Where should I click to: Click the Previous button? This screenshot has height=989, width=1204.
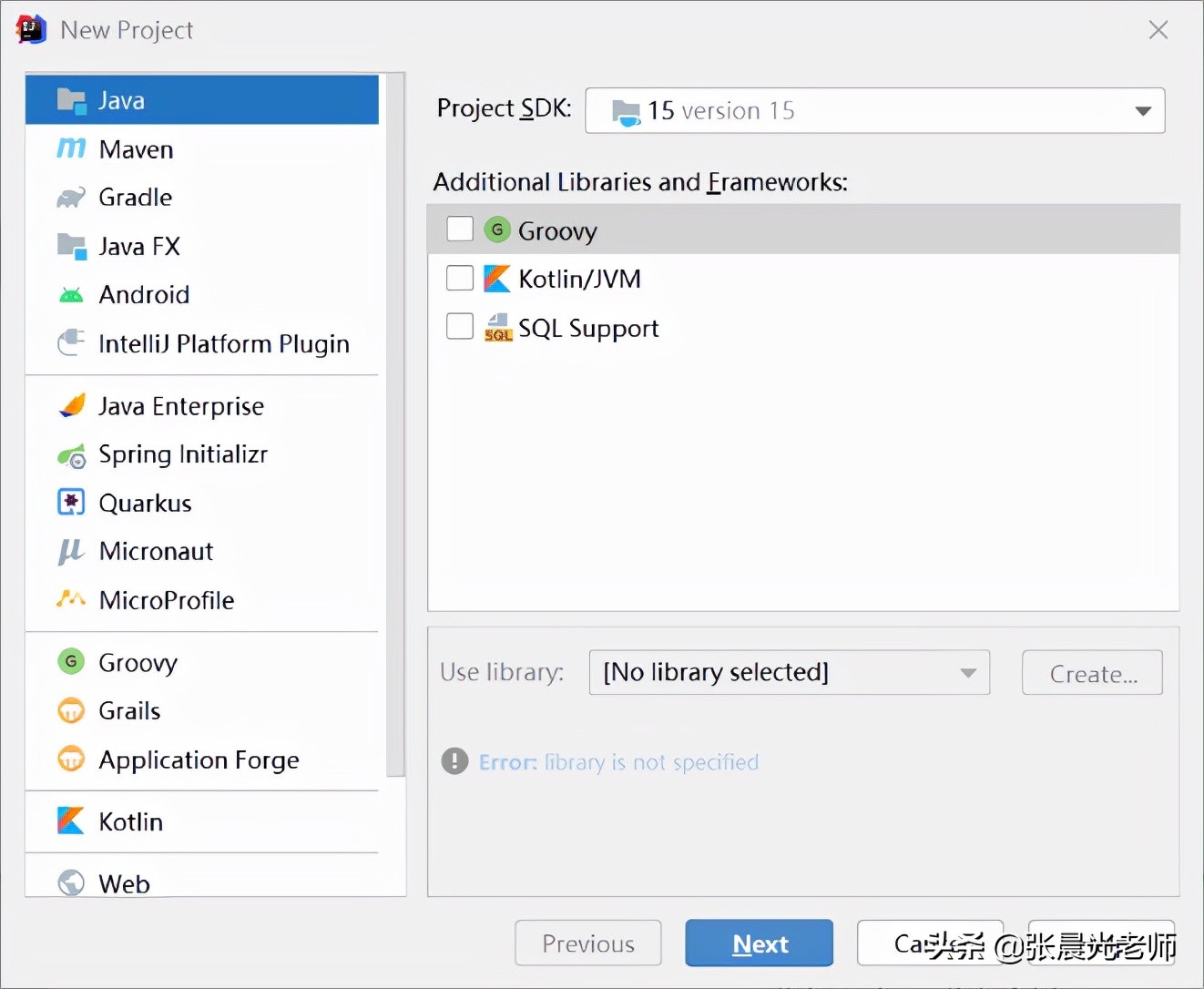pyautogui.click(x=588, y=943)
